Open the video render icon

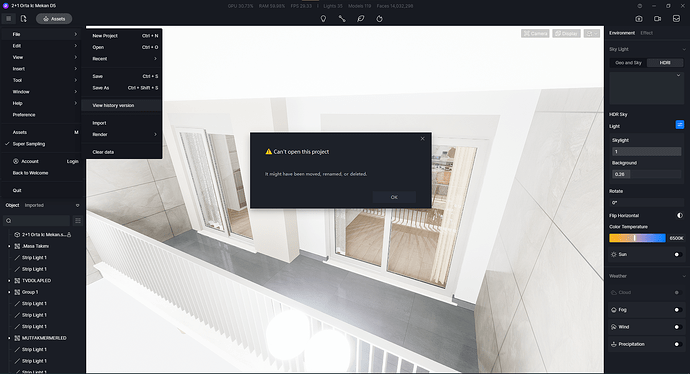[657, 18]
